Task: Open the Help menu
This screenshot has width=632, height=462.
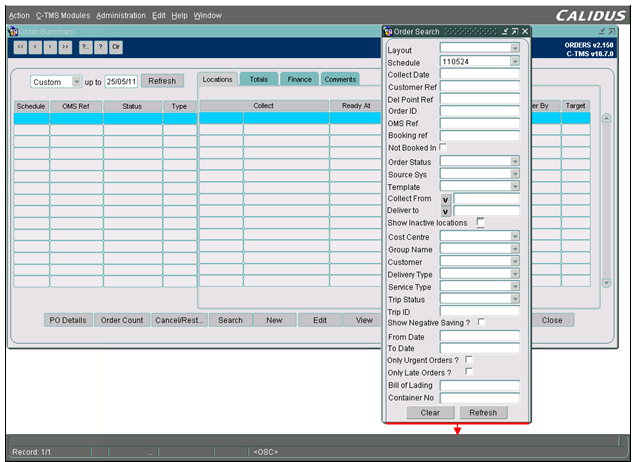Action: [x=179, y=16]
